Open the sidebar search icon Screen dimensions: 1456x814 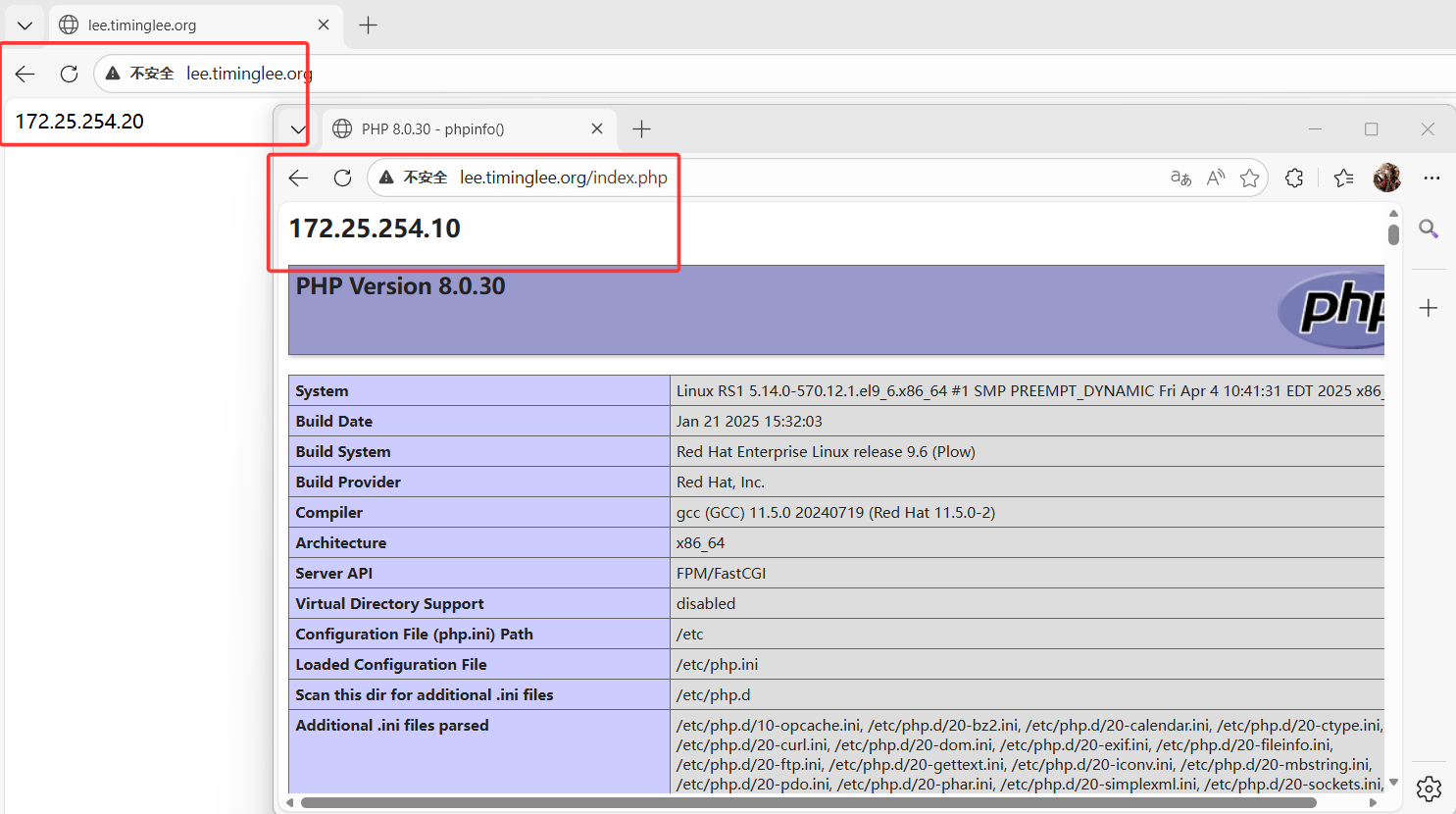[x=1429, y=229]
